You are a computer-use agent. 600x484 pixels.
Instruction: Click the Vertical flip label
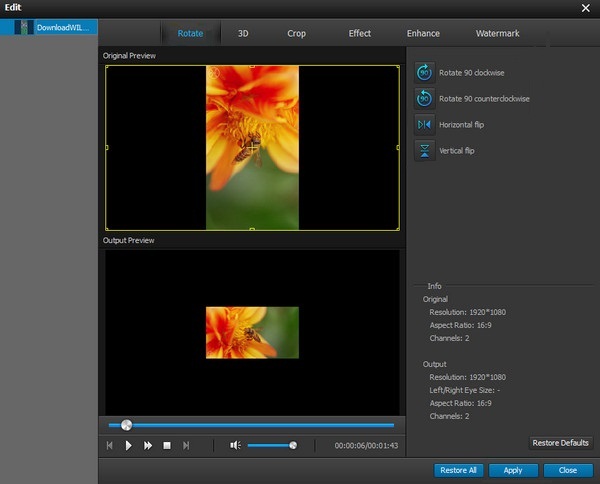pyautogui.click(x=457, y=151)
